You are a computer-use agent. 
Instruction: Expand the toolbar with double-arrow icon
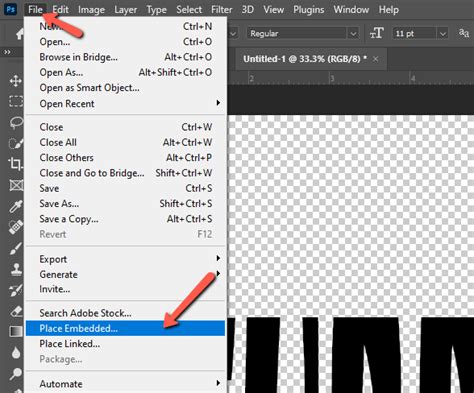pyautogui.click(x=7, y=52)
